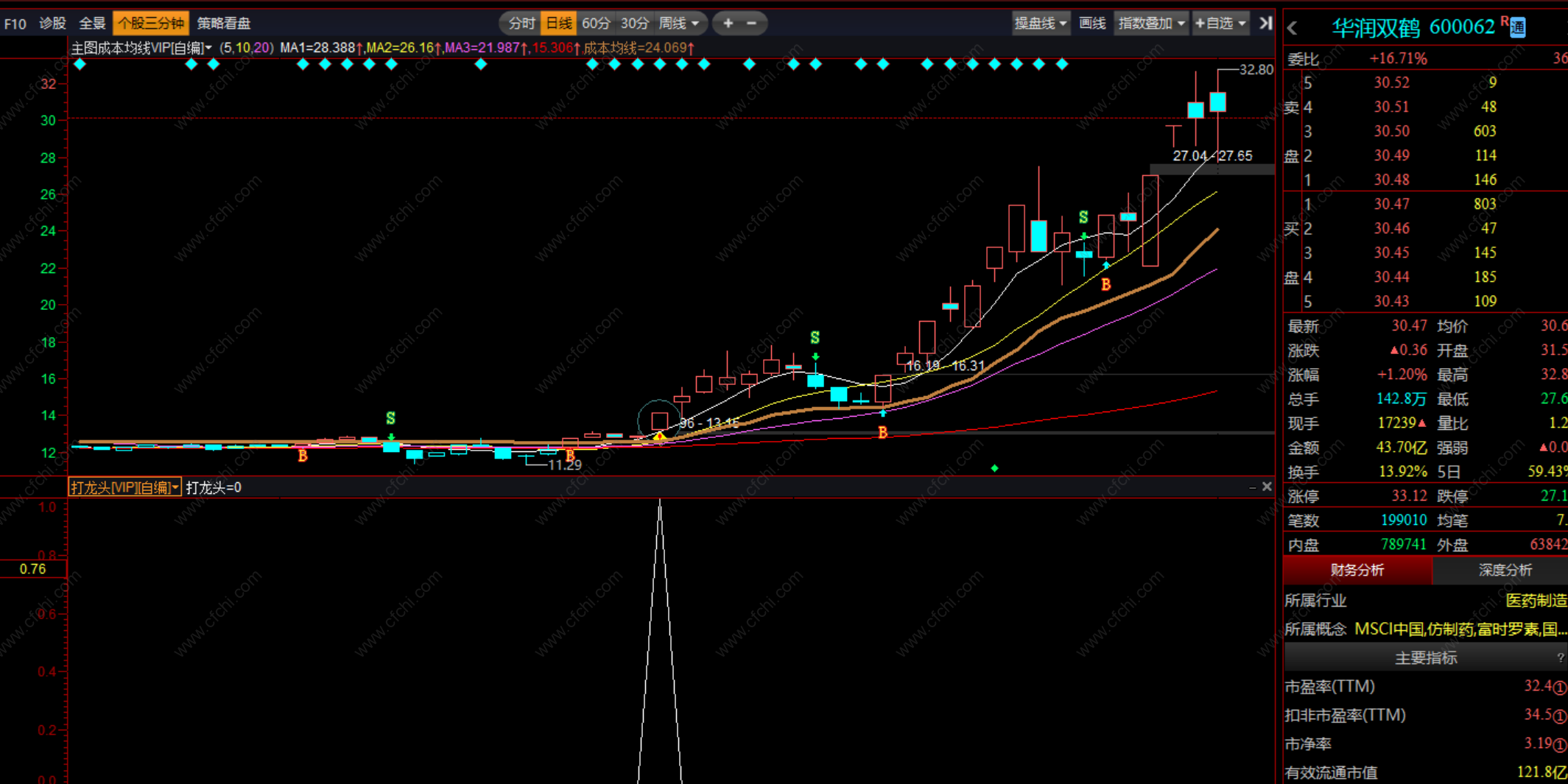The width and height of the screenshot is (1568, 784).
Task: Switch chart to 分时 intraday view
Action: (521, 24)
